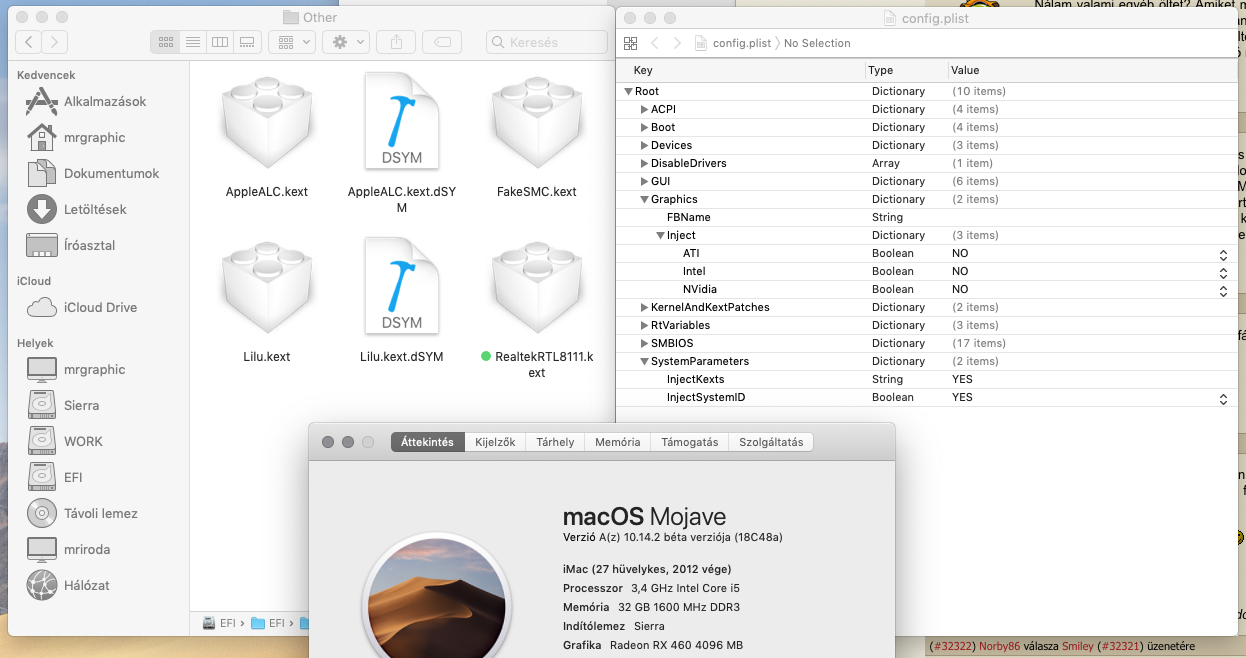
Task: Open Finder group-by dropdown
Action: pyautogui.click(x=292, y=42)
